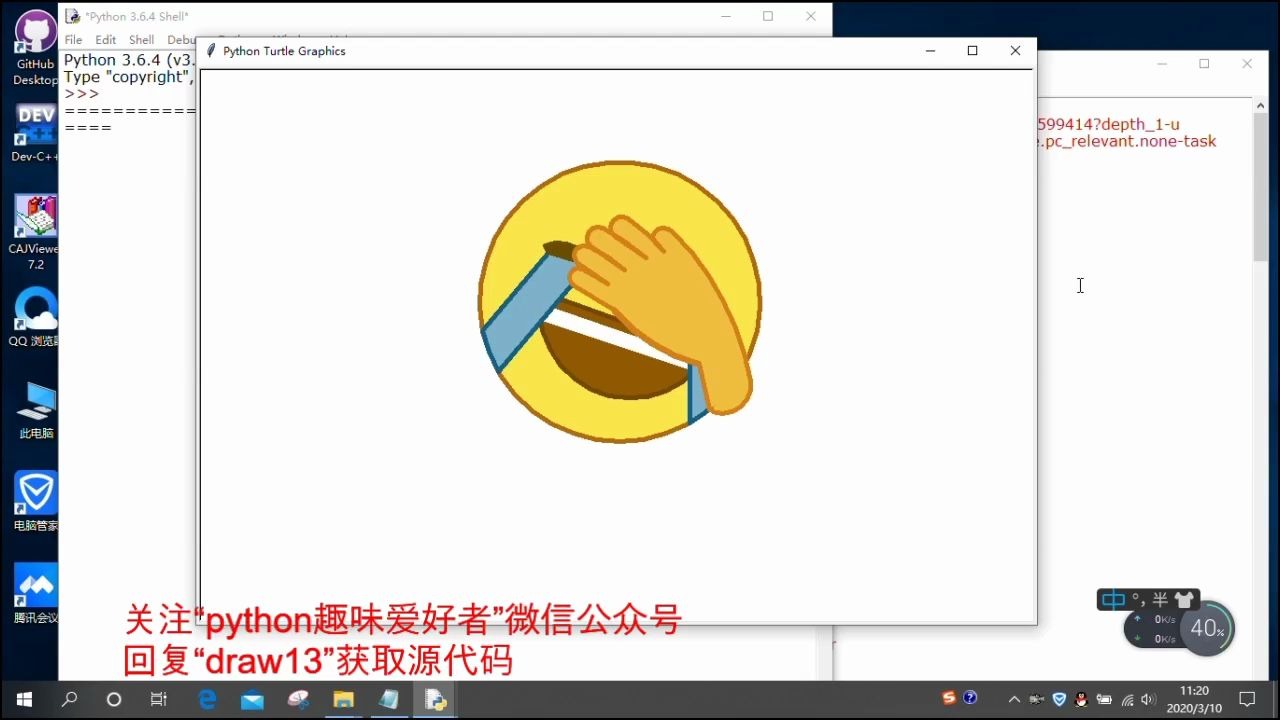The height and width of the screenshot is (720, 1280).
Task: Show hidden tray icons chevron
Action: click(1014, 700)
